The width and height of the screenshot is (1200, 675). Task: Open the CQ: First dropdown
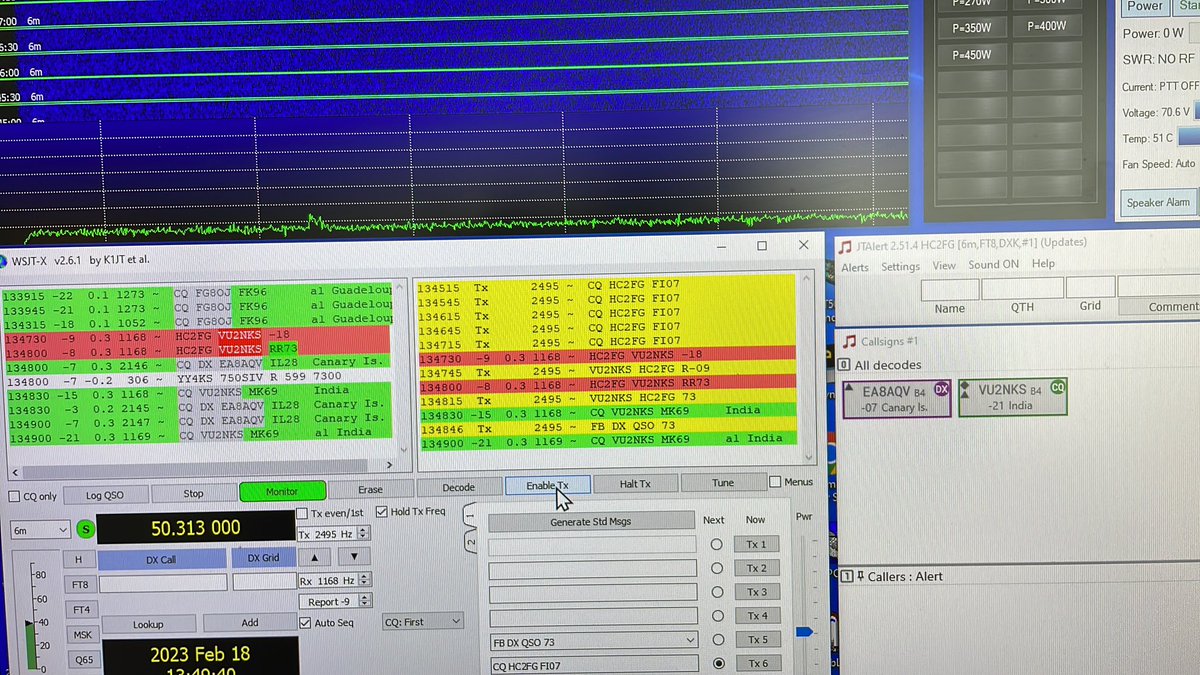(424, 622)
